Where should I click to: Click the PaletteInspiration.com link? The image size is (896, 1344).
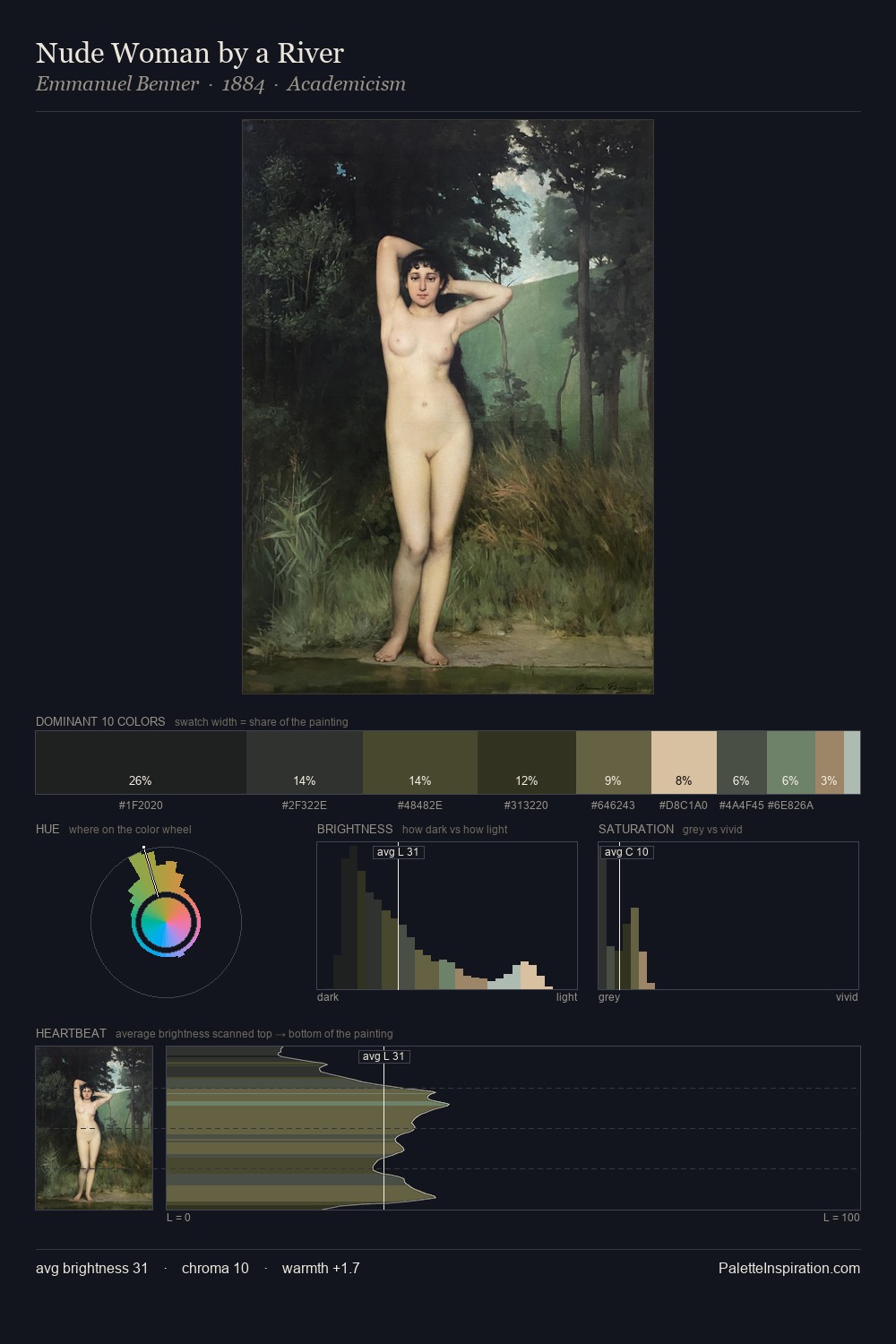coord(789,1268)
